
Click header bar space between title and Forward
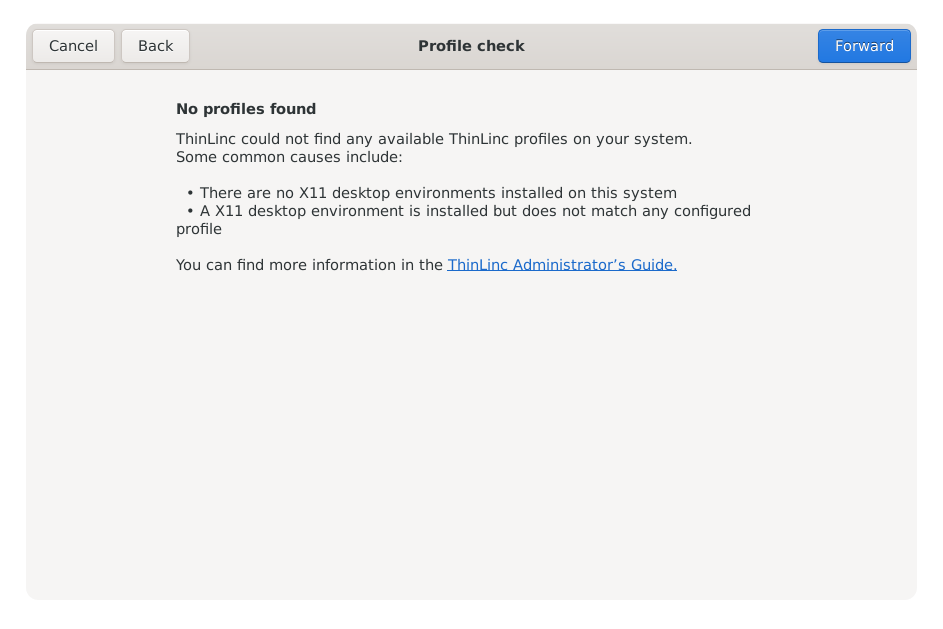pyautogui.click(x=671, y=46)
